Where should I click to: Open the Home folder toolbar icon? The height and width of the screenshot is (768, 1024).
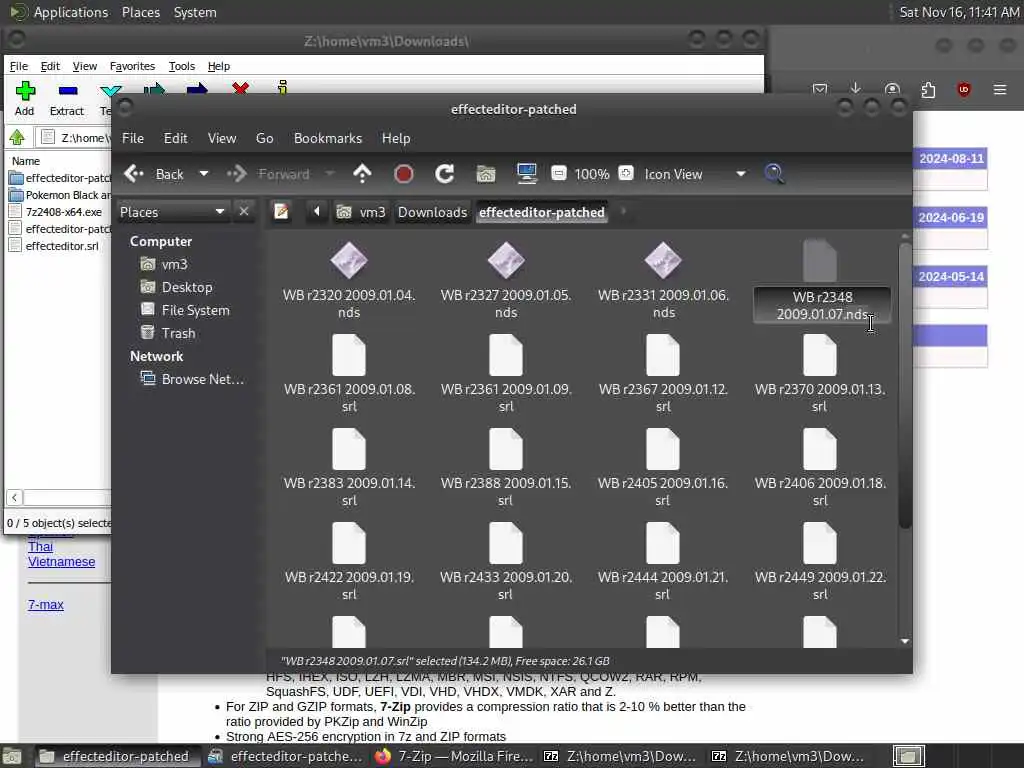(486, 174)
